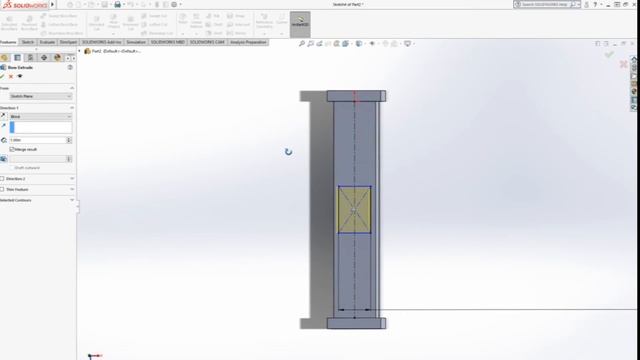Expand Part2 flyout tree arrow in viewport

(80, 51)
